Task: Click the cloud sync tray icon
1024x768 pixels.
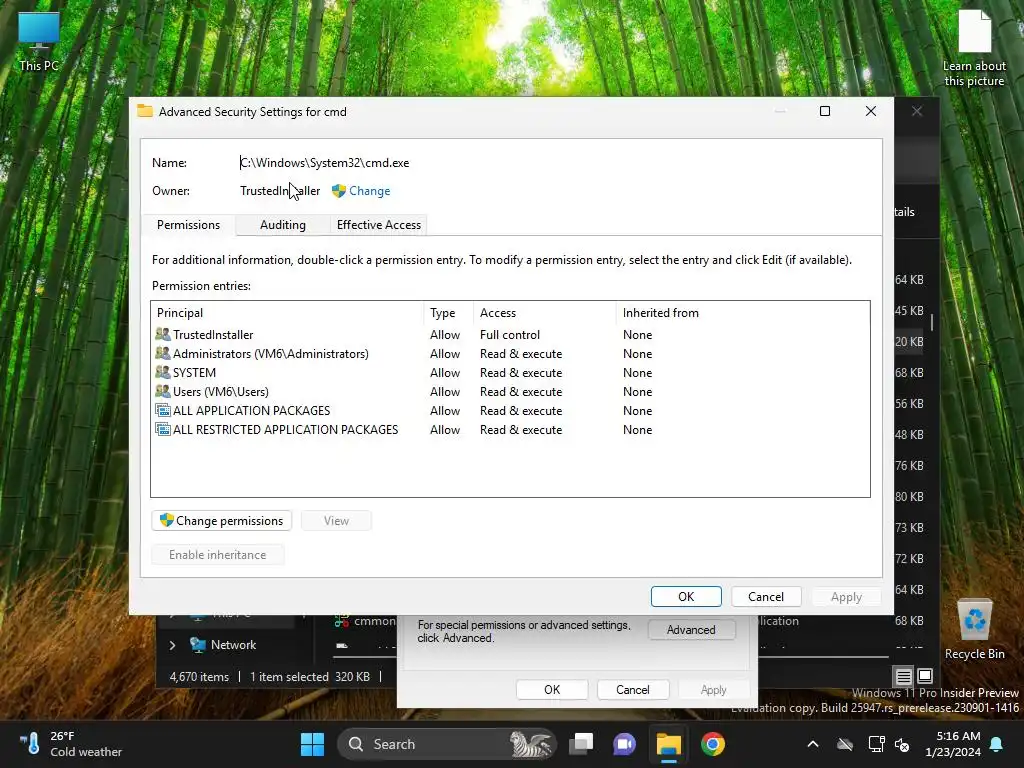Action: pyautogui.click(x=845, y=744)
